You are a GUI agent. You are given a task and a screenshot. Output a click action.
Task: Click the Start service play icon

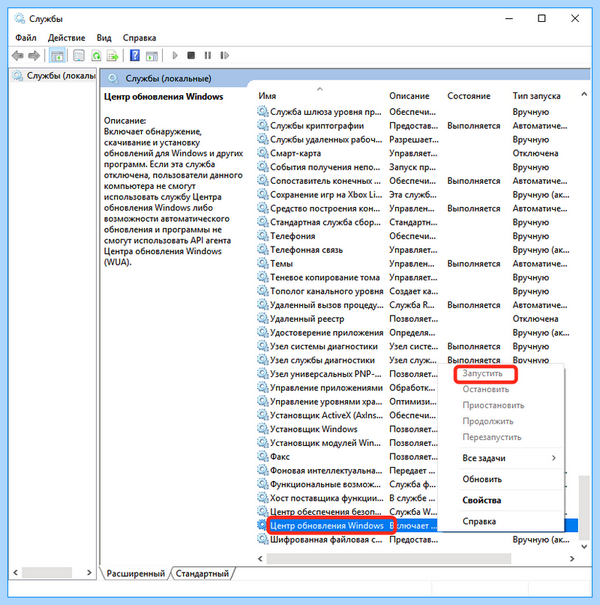pos(175,56)
